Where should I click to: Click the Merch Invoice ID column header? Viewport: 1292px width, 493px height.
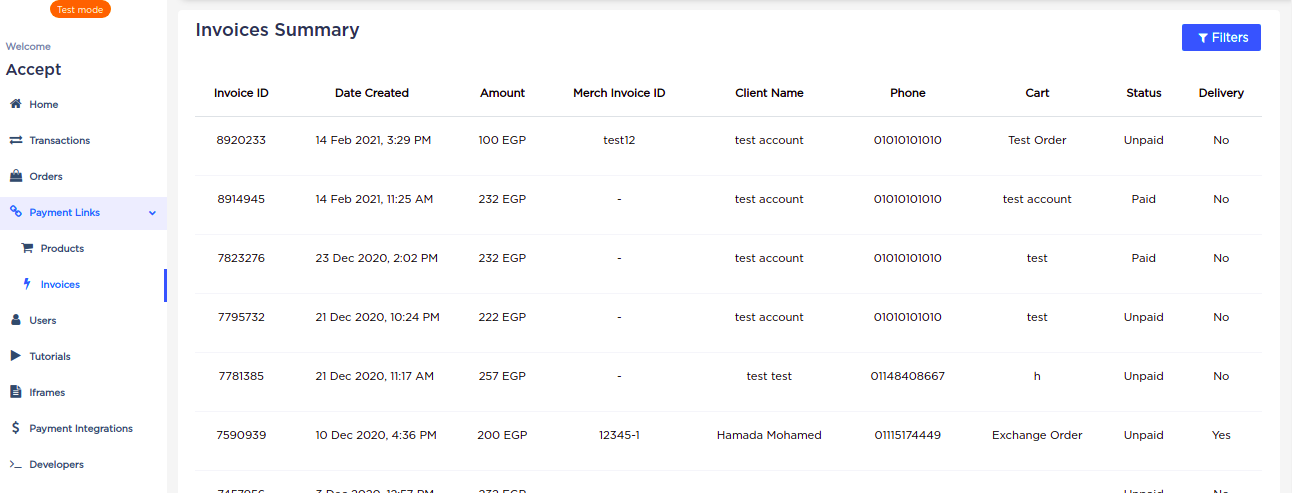pos(619,93)
